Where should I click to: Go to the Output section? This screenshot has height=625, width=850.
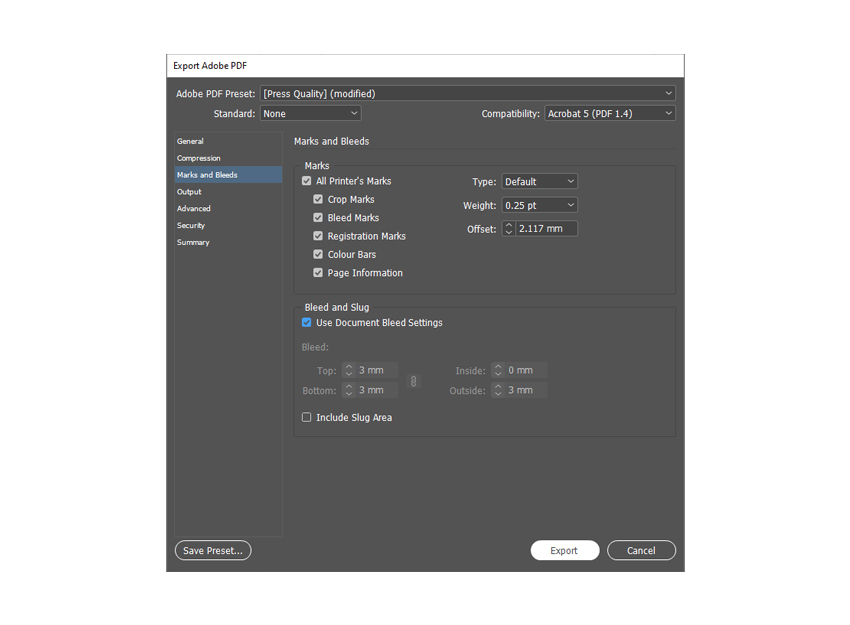(228, 192)
